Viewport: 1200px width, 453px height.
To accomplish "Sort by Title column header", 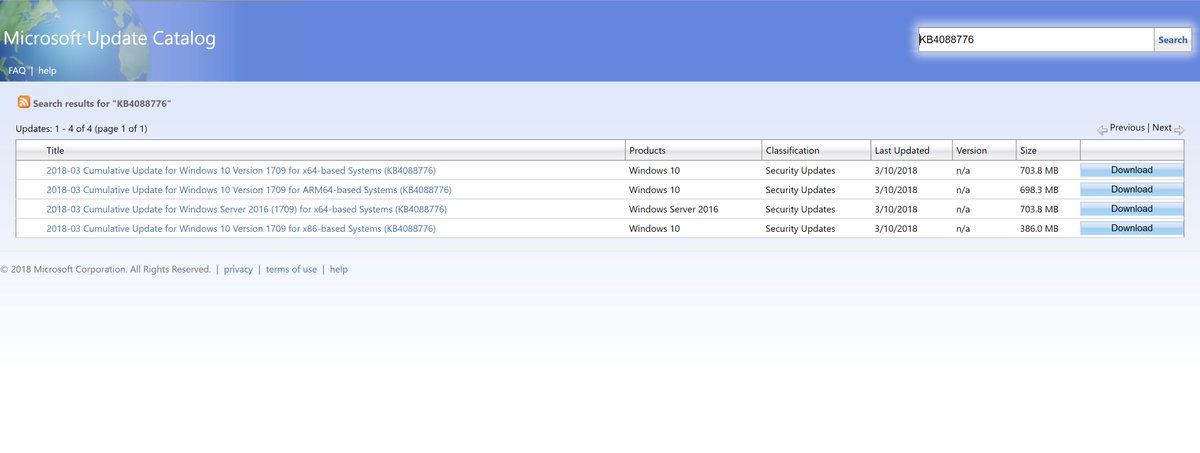I will (x=55, y=151).
